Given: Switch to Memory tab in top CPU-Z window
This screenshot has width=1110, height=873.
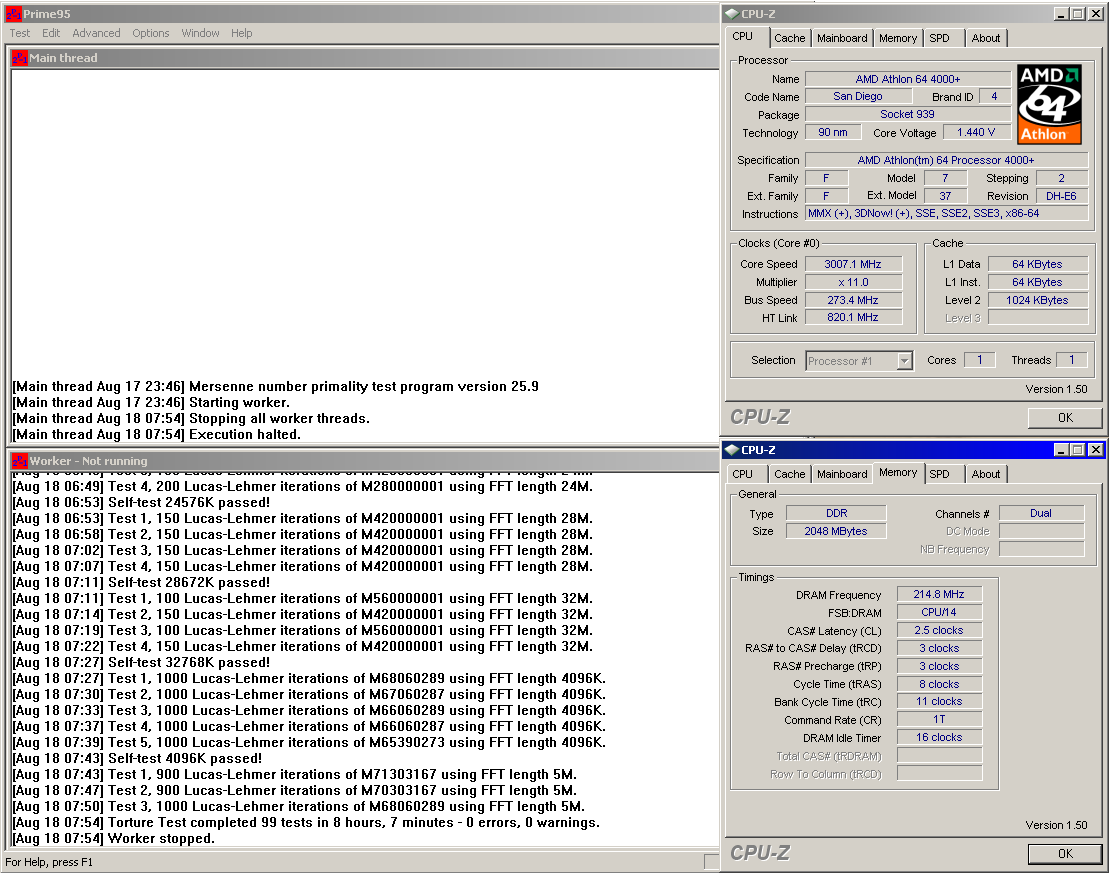Looking at the screenshot, I should click(898, 38).
